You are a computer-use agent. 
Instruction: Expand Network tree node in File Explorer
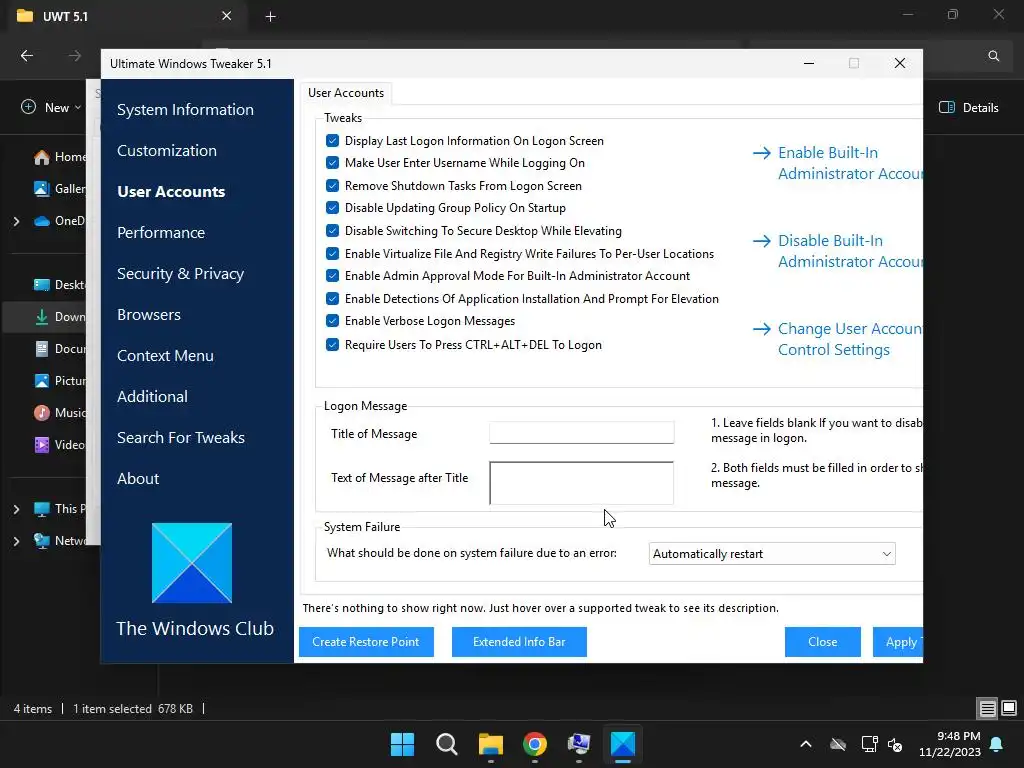16,541
